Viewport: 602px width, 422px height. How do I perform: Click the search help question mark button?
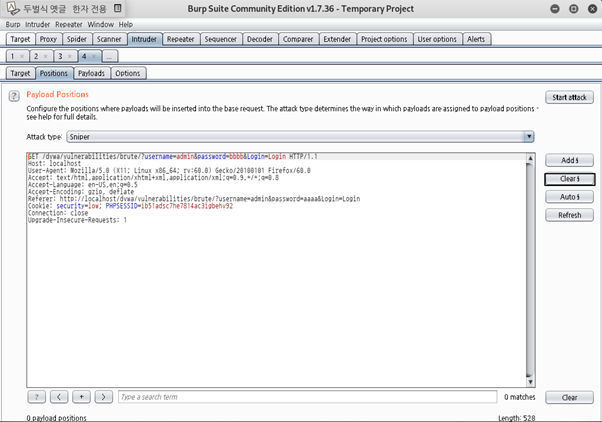(x=36, y=397)
